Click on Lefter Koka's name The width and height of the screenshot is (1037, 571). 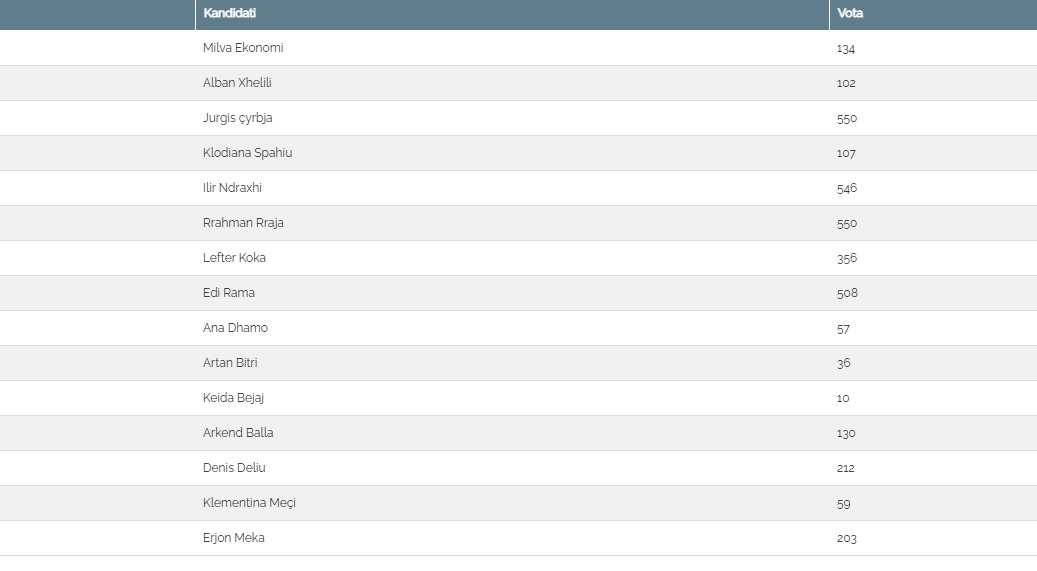click(234, 258)
